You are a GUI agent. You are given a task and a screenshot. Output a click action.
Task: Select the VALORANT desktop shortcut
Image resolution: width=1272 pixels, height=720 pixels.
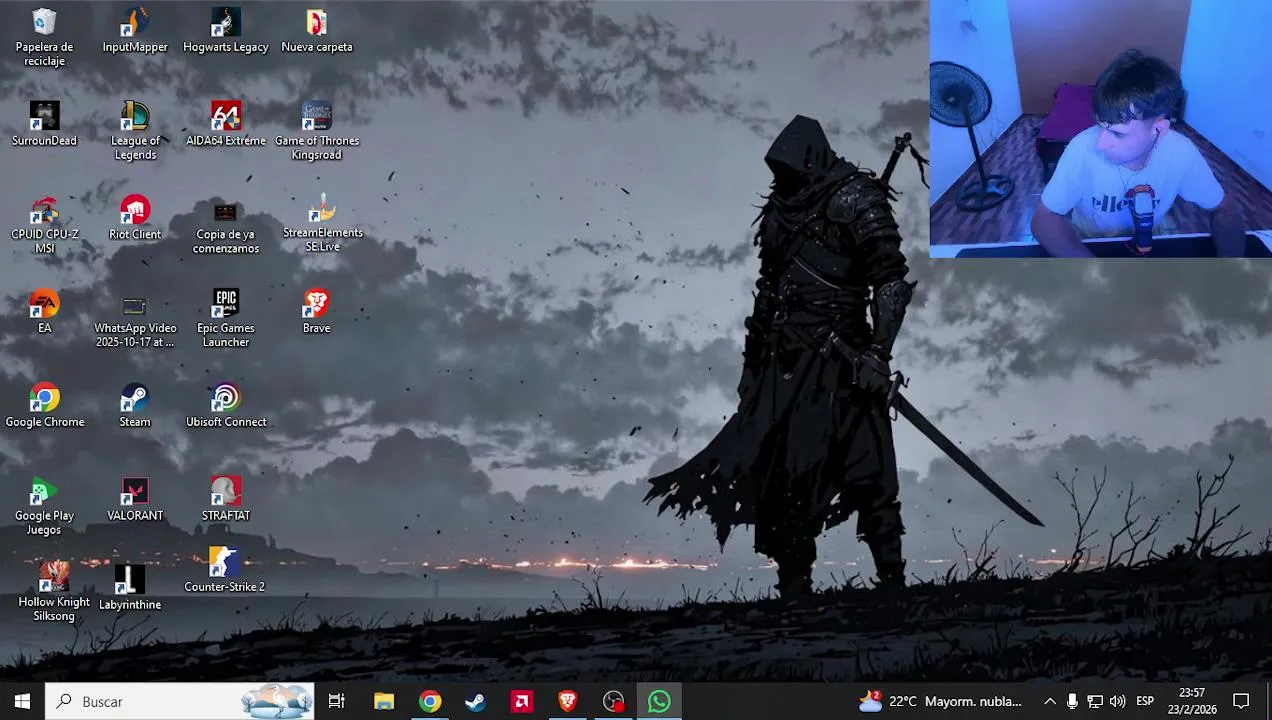[135, 499]
